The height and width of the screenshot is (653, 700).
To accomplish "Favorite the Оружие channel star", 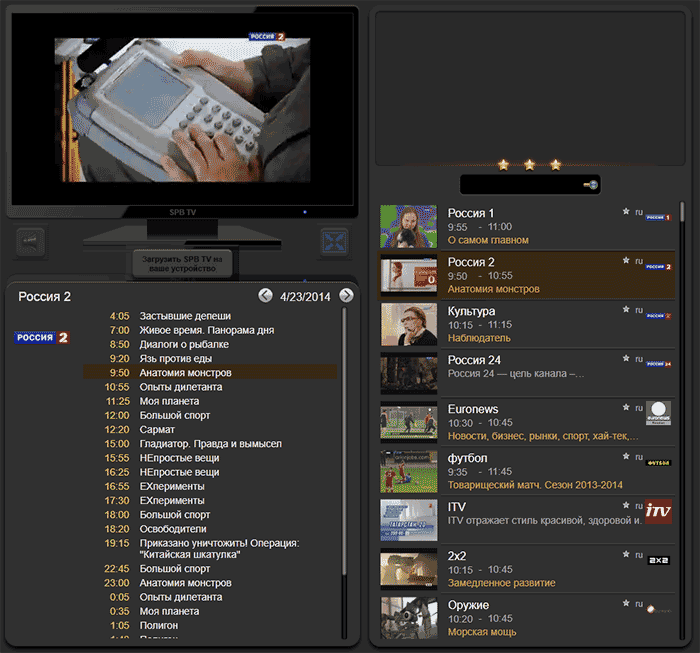I will [x=626, y=603].
